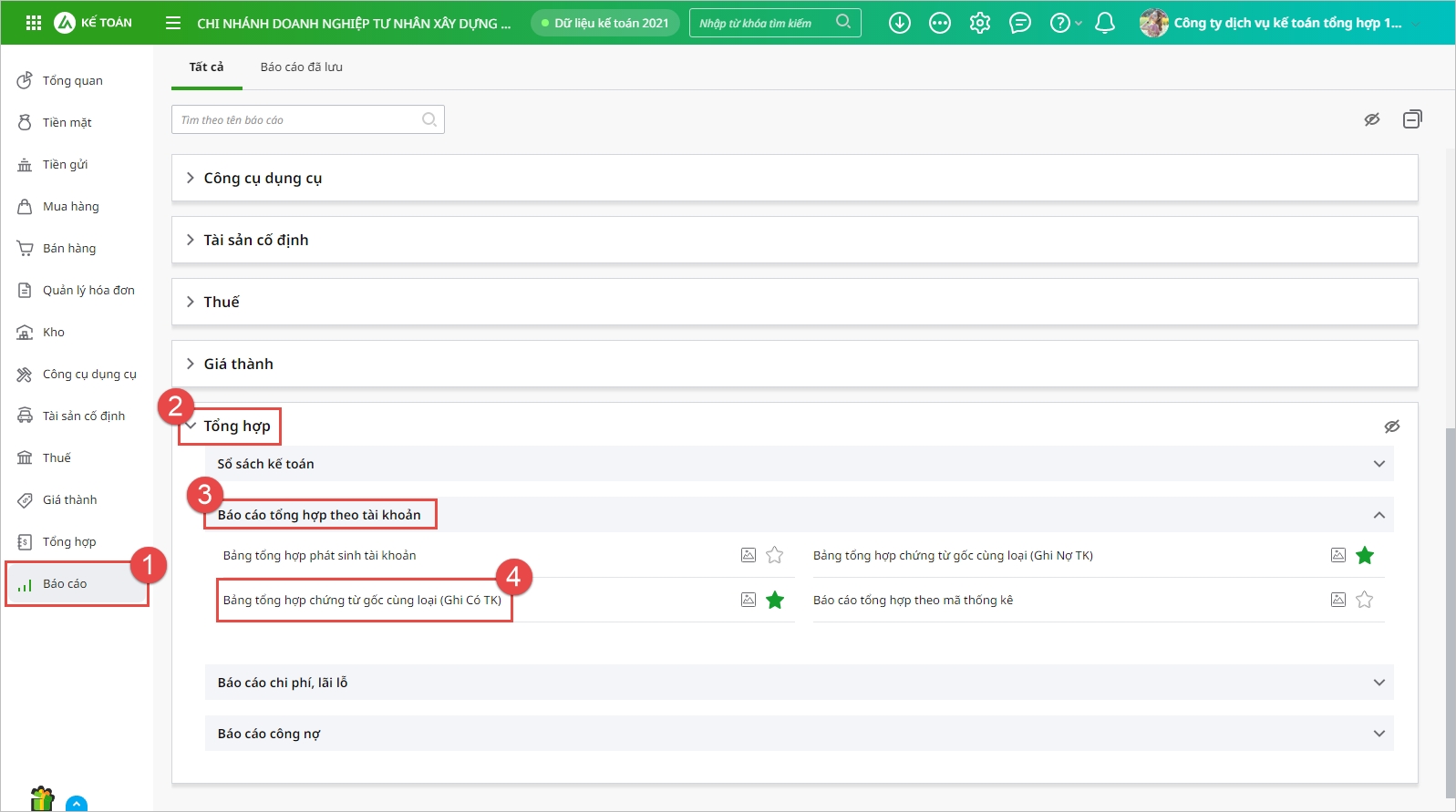The width and height of the screenshot is (1456, 812).
Task: Open Mua hàng in the sidebar
Action: (x=70, y=207)
